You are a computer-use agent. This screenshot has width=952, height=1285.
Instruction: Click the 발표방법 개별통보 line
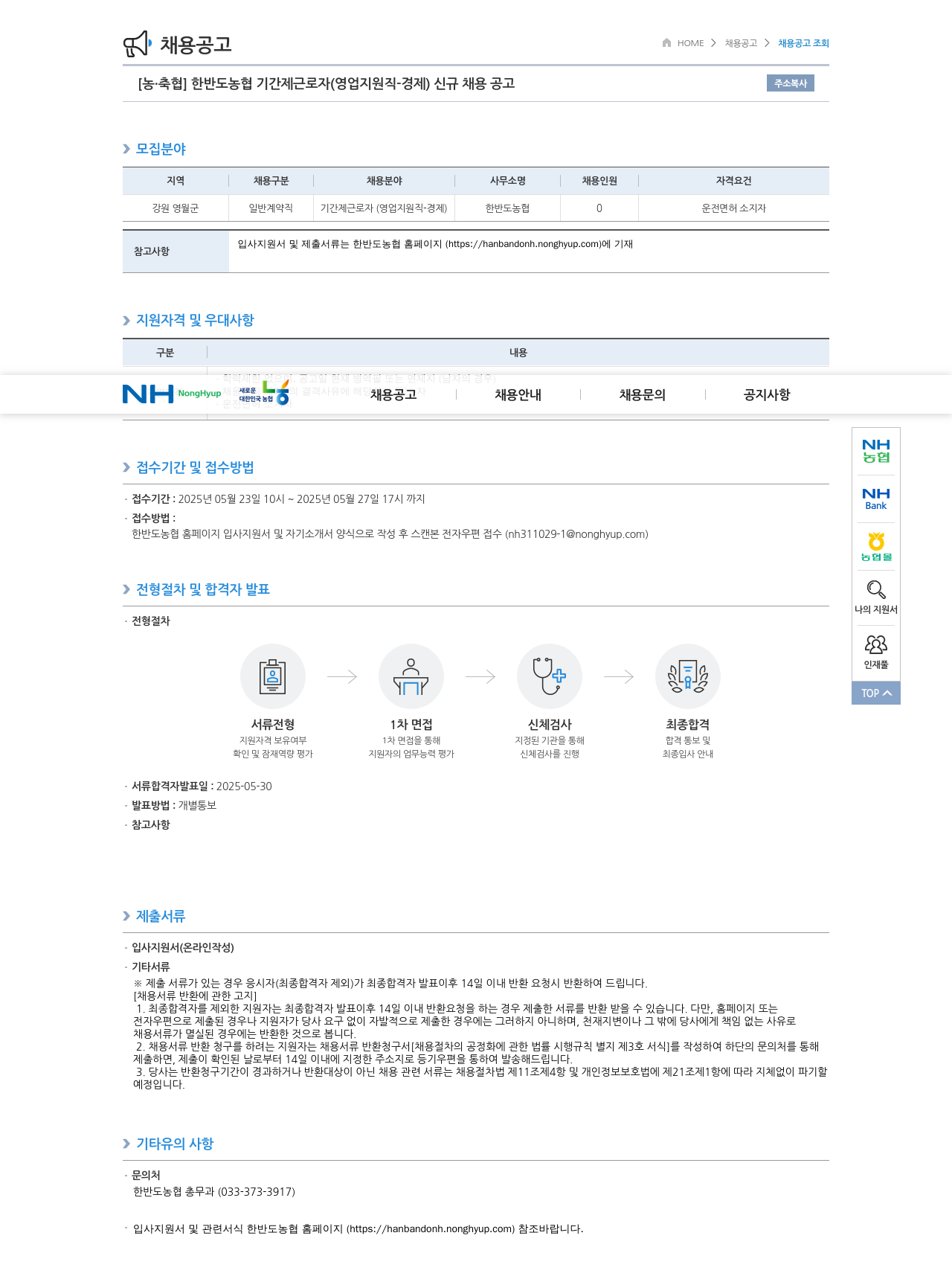(174, 806)
